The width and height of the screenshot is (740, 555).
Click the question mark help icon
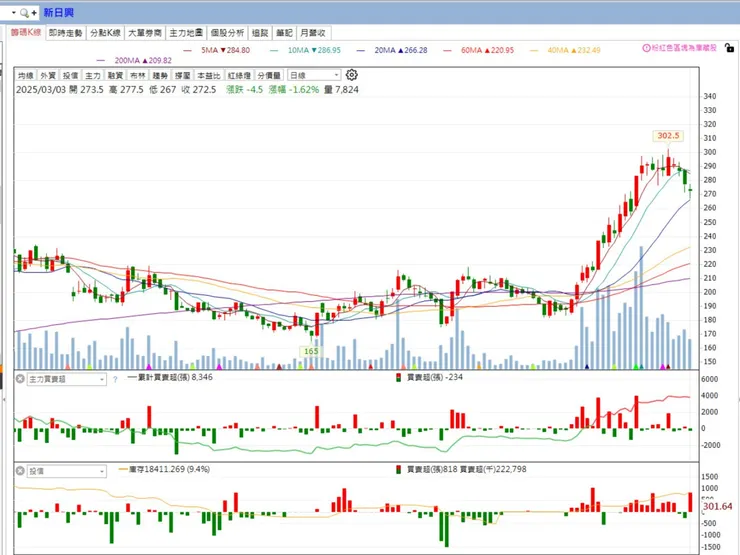(x=115, y=379)
